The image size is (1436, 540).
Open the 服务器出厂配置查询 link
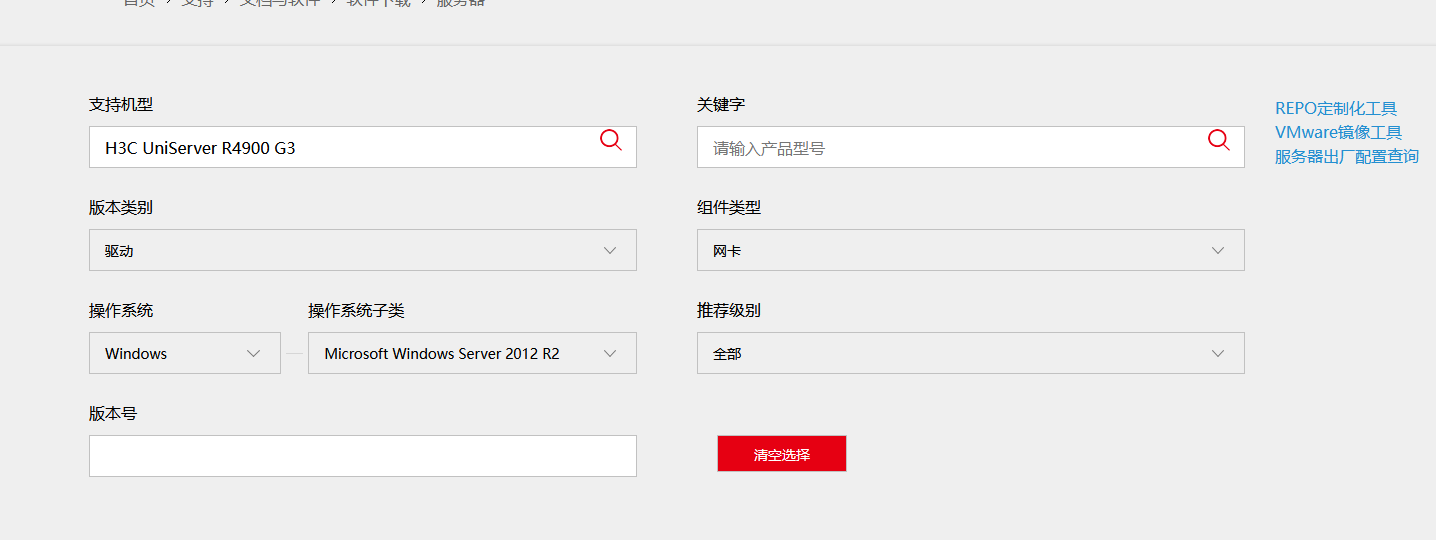pyautogui.click(x=1347, y=156)
